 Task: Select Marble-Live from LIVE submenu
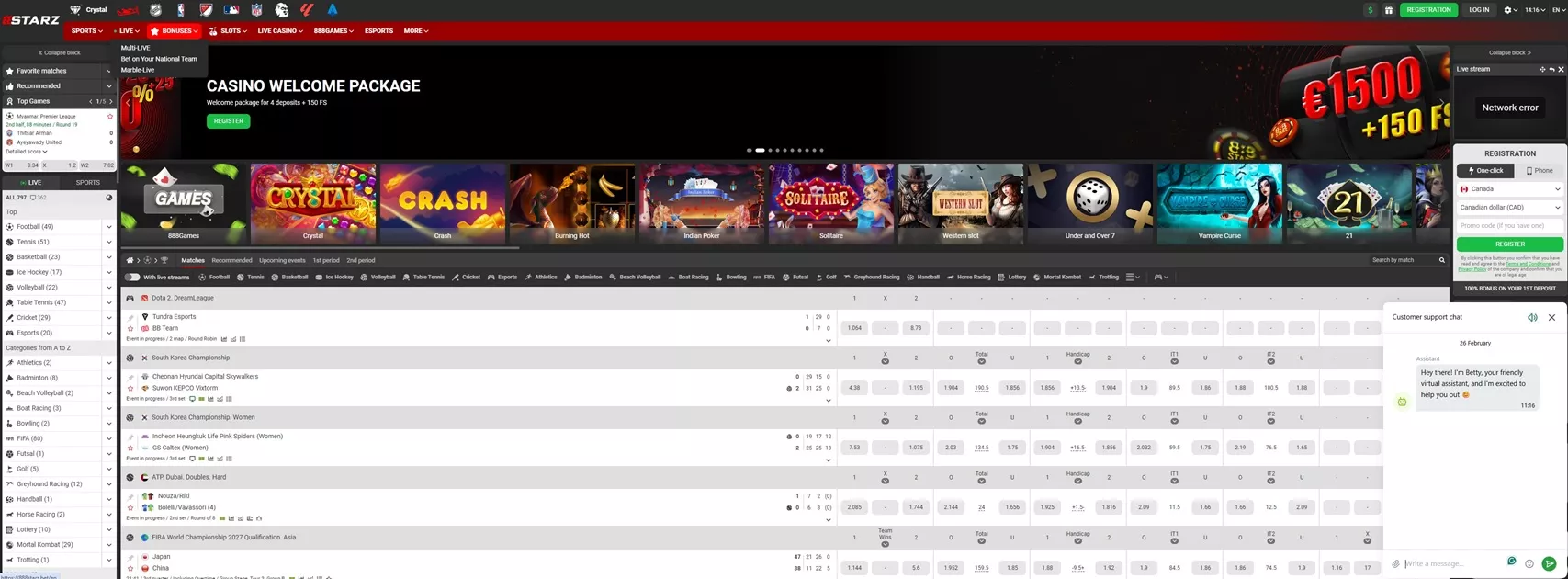coord(138,70)
